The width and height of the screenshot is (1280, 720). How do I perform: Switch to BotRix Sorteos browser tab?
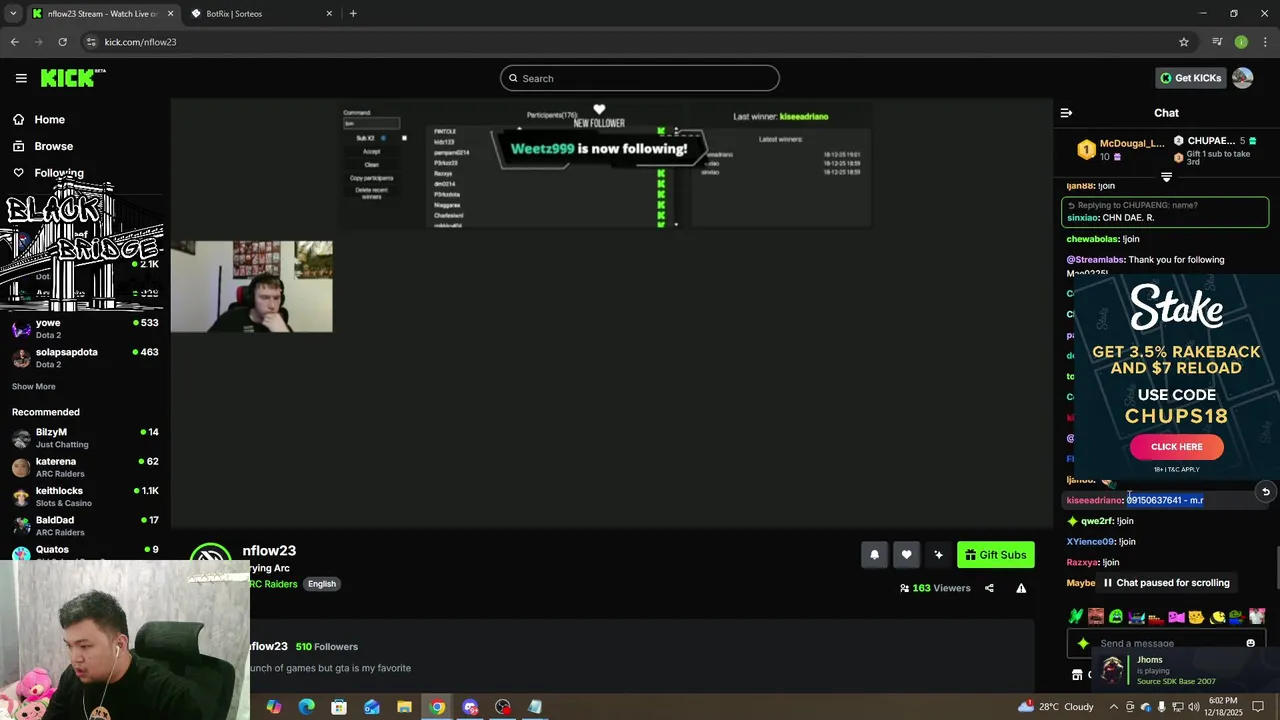coord(262,14)
